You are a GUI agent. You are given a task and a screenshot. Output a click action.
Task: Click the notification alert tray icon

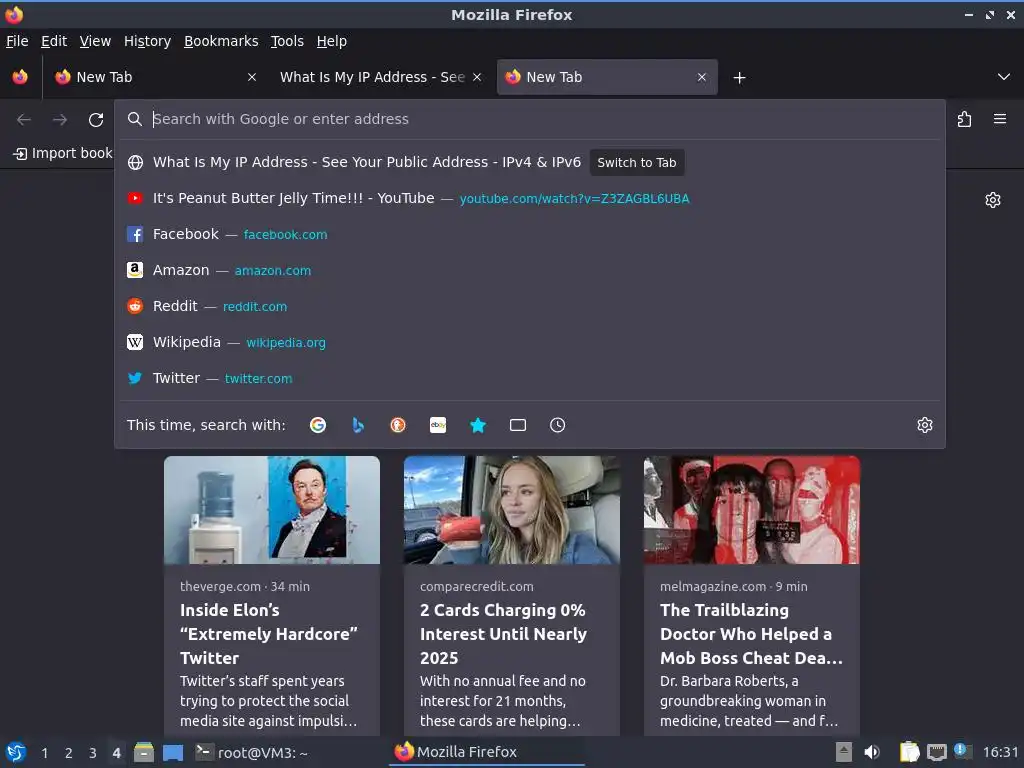pyautogui.click(x=962, y=751)
